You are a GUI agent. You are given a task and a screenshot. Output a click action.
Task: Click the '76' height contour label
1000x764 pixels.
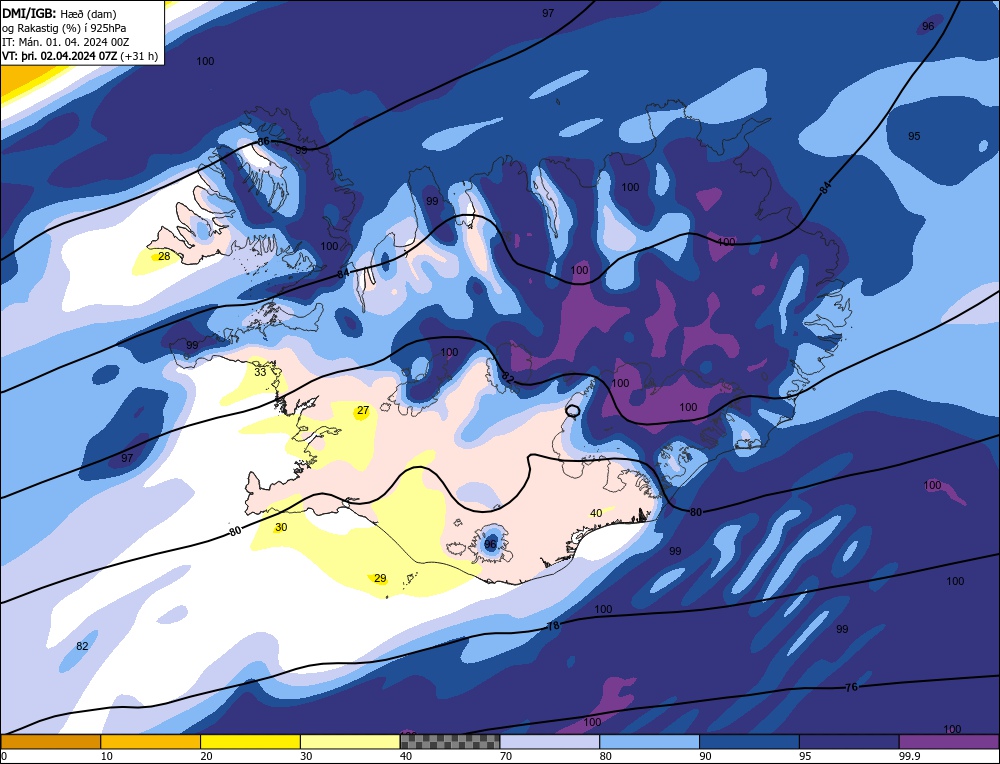851,687
